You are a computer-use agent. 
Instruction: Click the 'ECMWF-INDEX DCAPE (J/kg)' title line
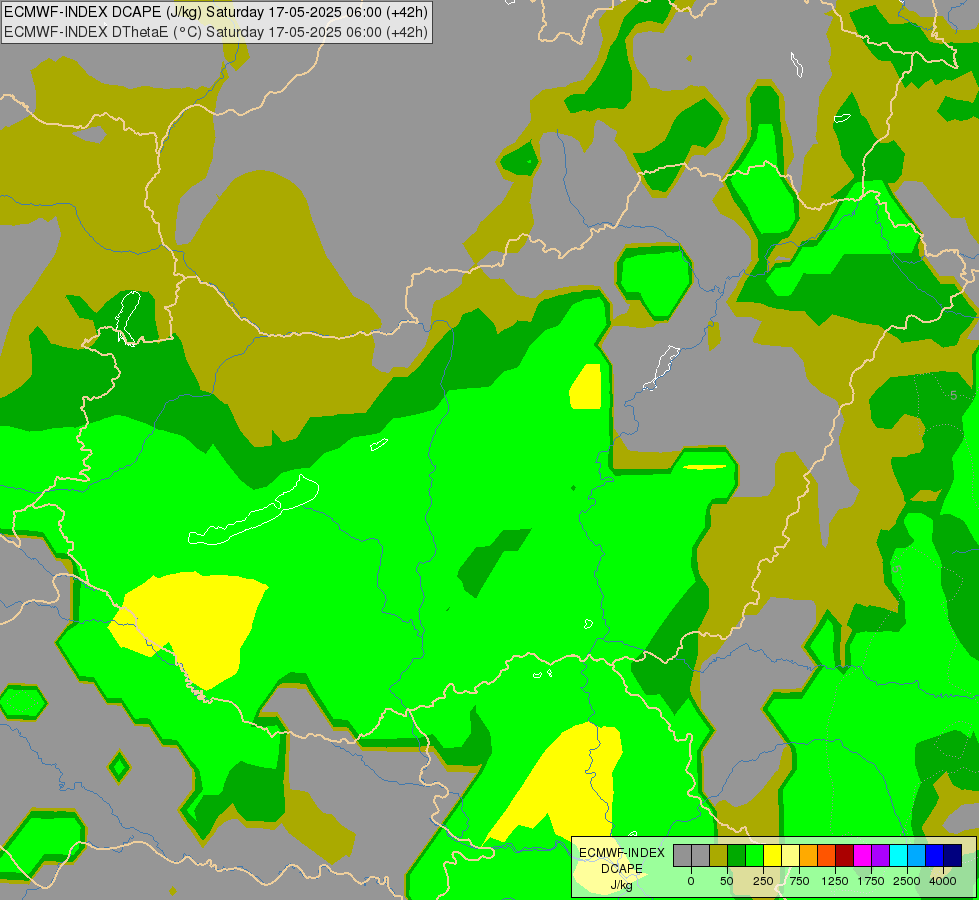pos(216,12)
